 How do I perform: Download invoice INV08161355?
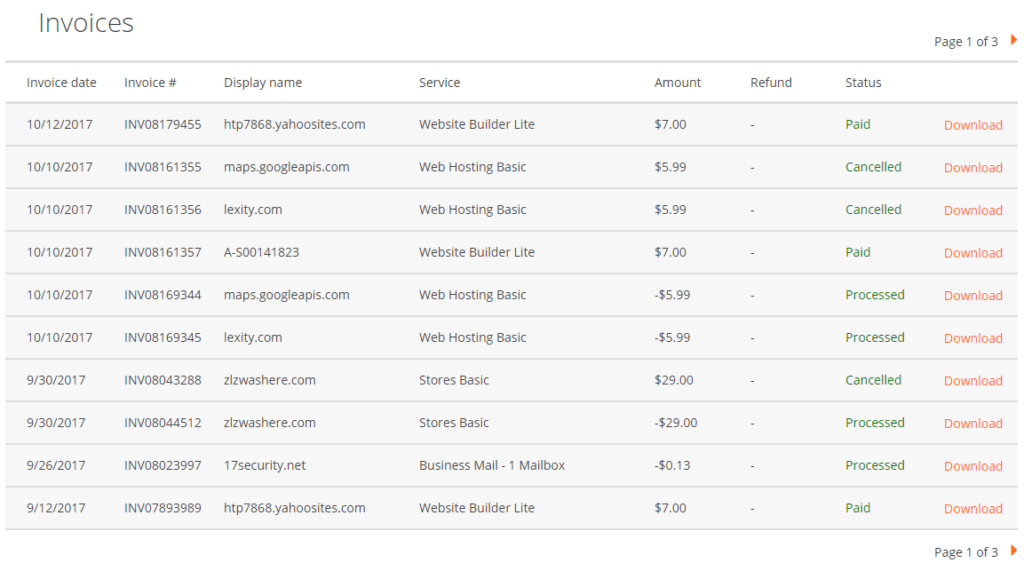click(972, 168)
